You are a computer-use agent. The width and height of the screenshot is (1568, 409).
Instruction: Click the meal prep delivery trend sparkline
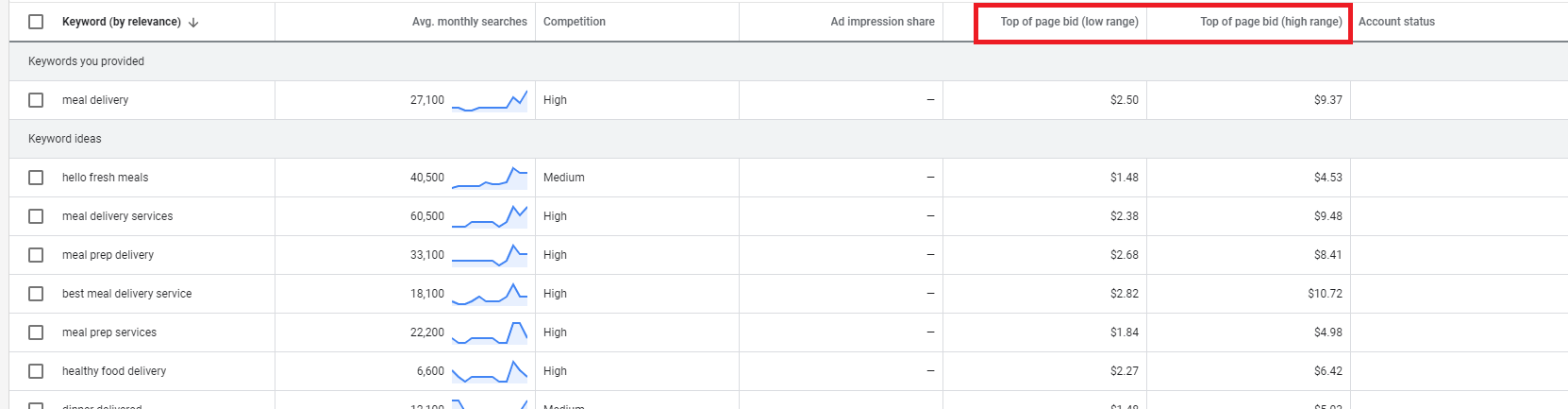pyautogui.click(x=489, y=255)
